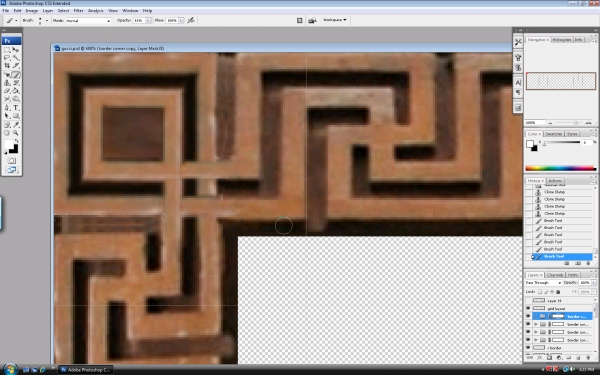
Task: Select the Rectangle shape tool
Action: (x=16, y=116)
